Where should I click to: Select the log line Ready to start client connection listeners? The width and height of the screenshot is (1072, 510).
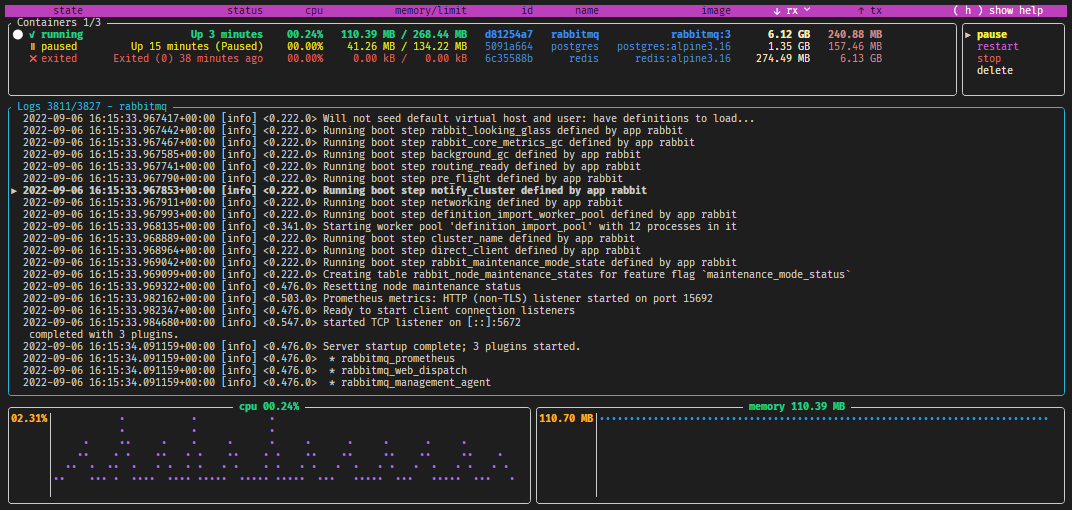[x=299, y=310]
